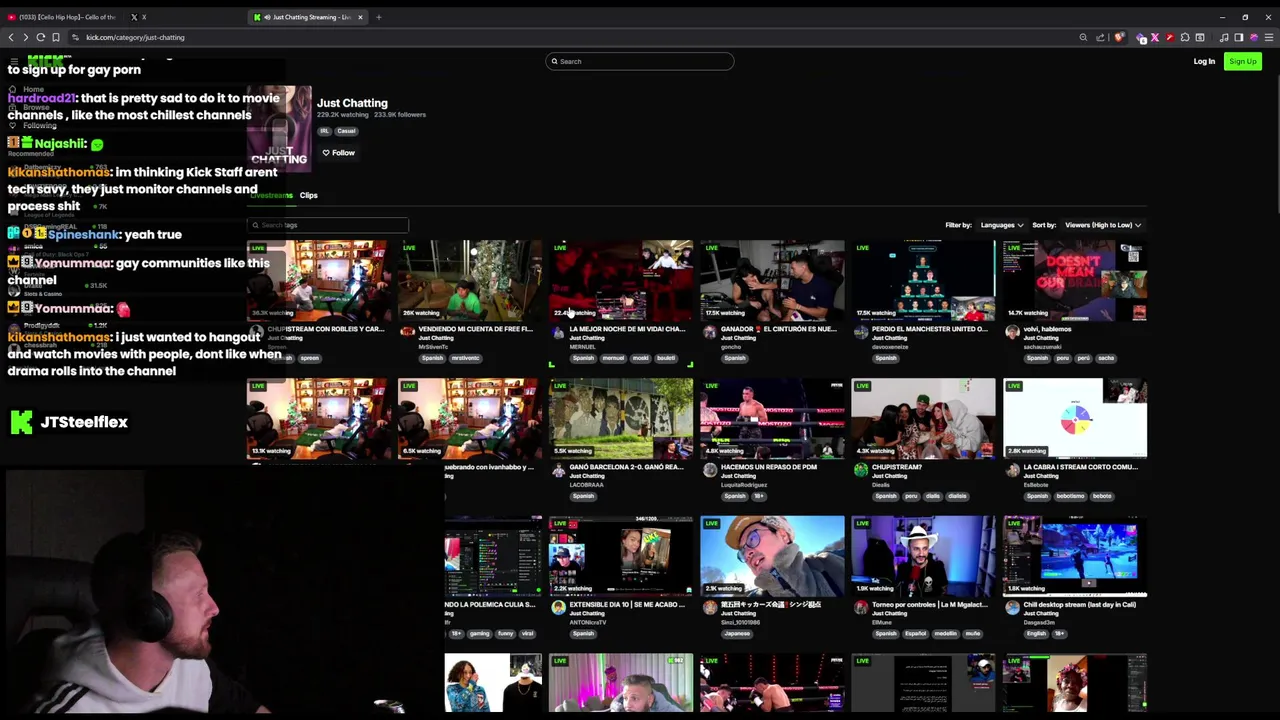The width and height of the screenshot is (1280, 720).
Task: Click the ElMune channel avatar
Action: (x=861, y=608)
